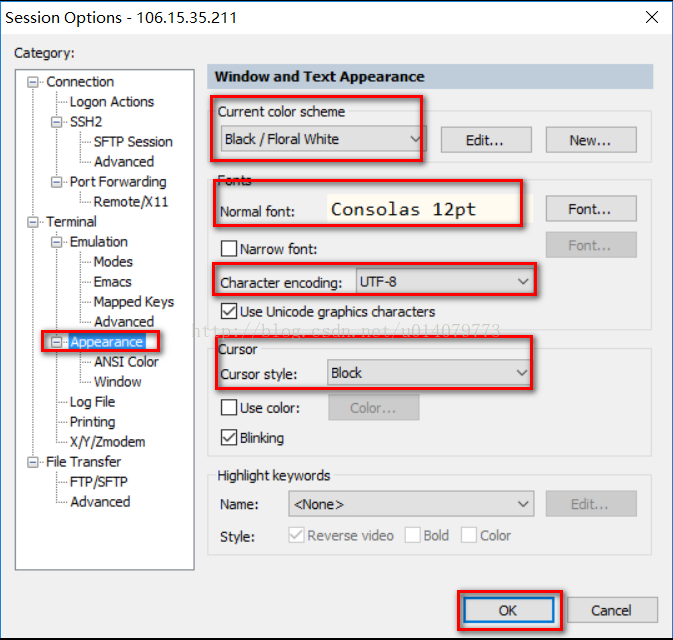This screenshot has width=673, height=640.
Task: Click the cursor Color button
Action: 373,407
